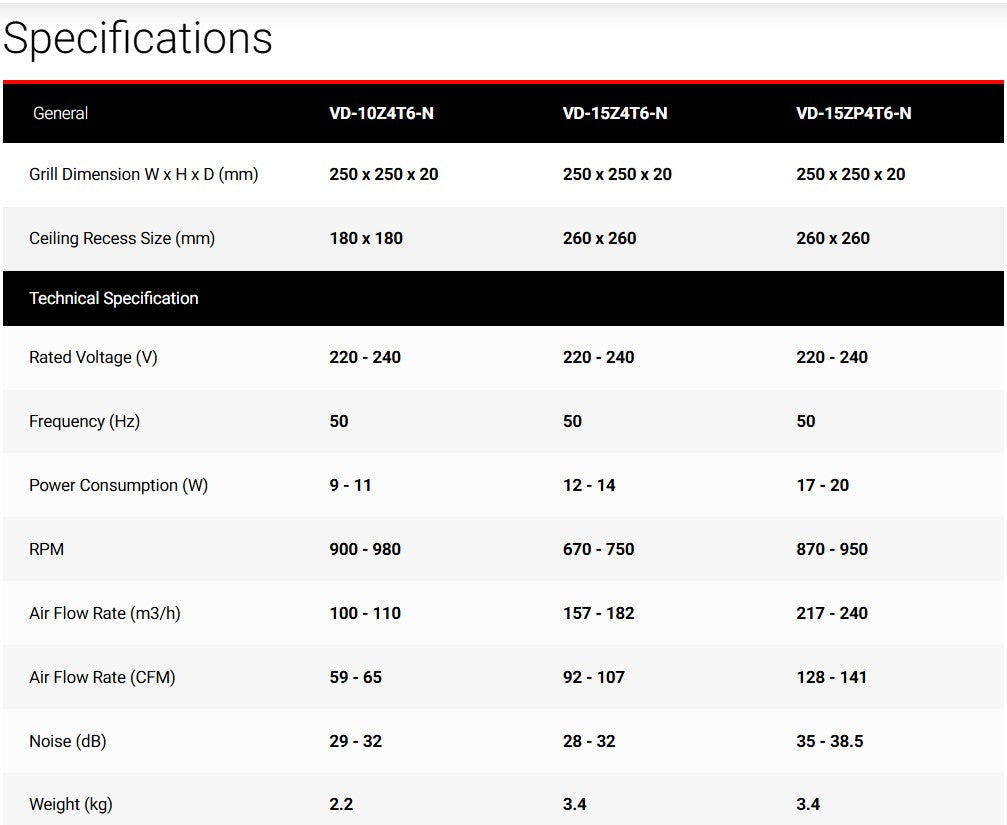This screenshot has width=1007, height=825.
Task: Click the General section header label
Action: pos(60,113)
